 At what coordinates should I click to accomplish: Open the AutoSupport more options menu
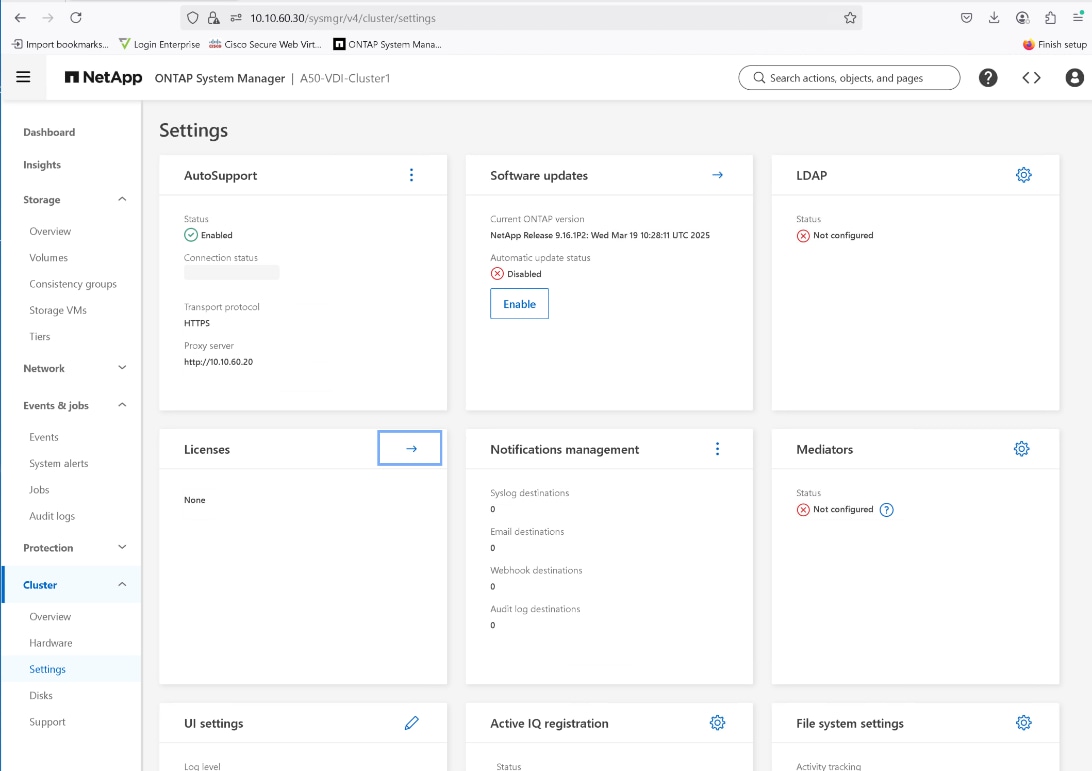pos(412,175)
